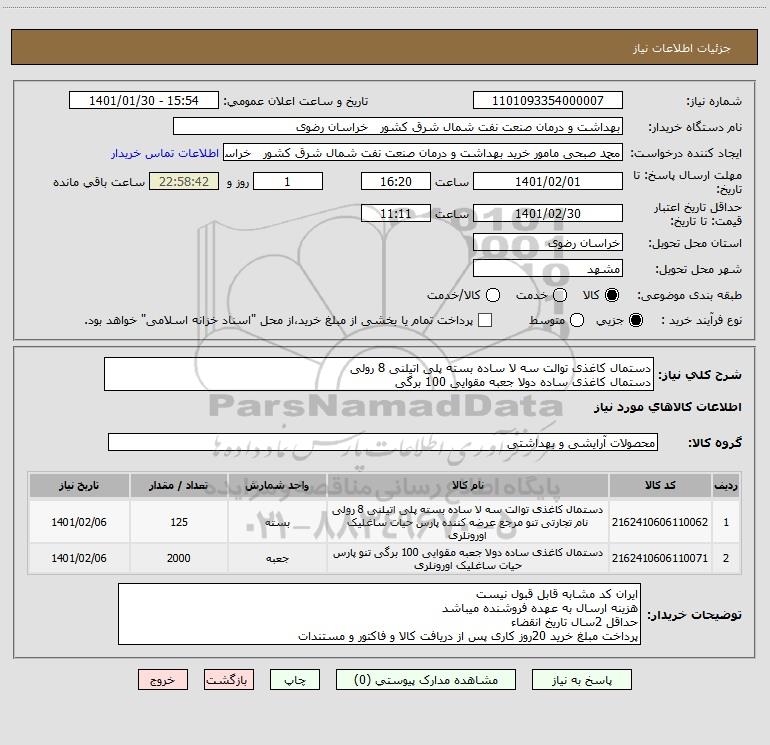The height and width of the screenshot is (745, 770).
Task: Click the تعداد / مقدار column header
Action: [179, 485]
